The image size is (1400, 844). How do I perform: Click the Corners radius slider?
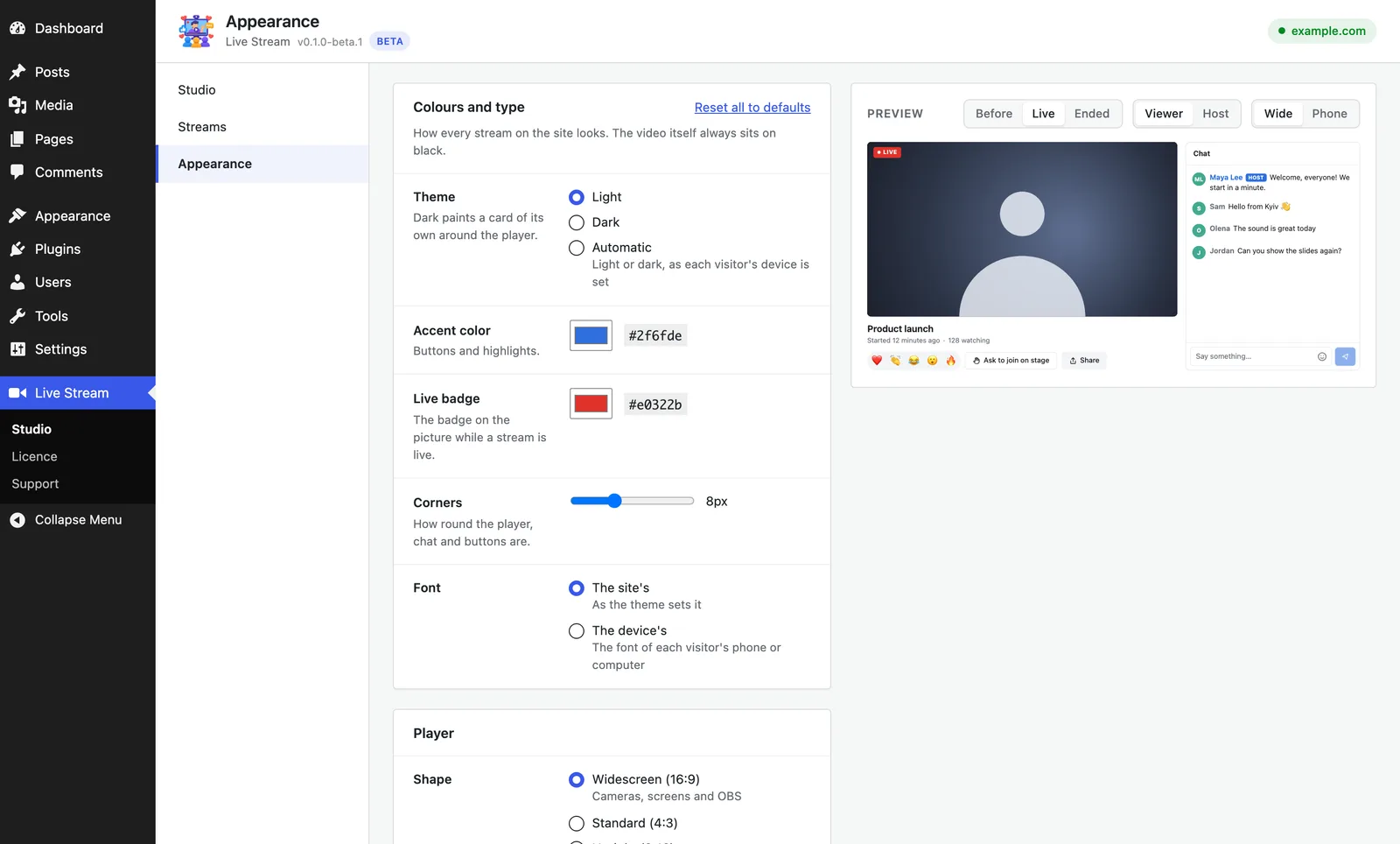(632, 502)
